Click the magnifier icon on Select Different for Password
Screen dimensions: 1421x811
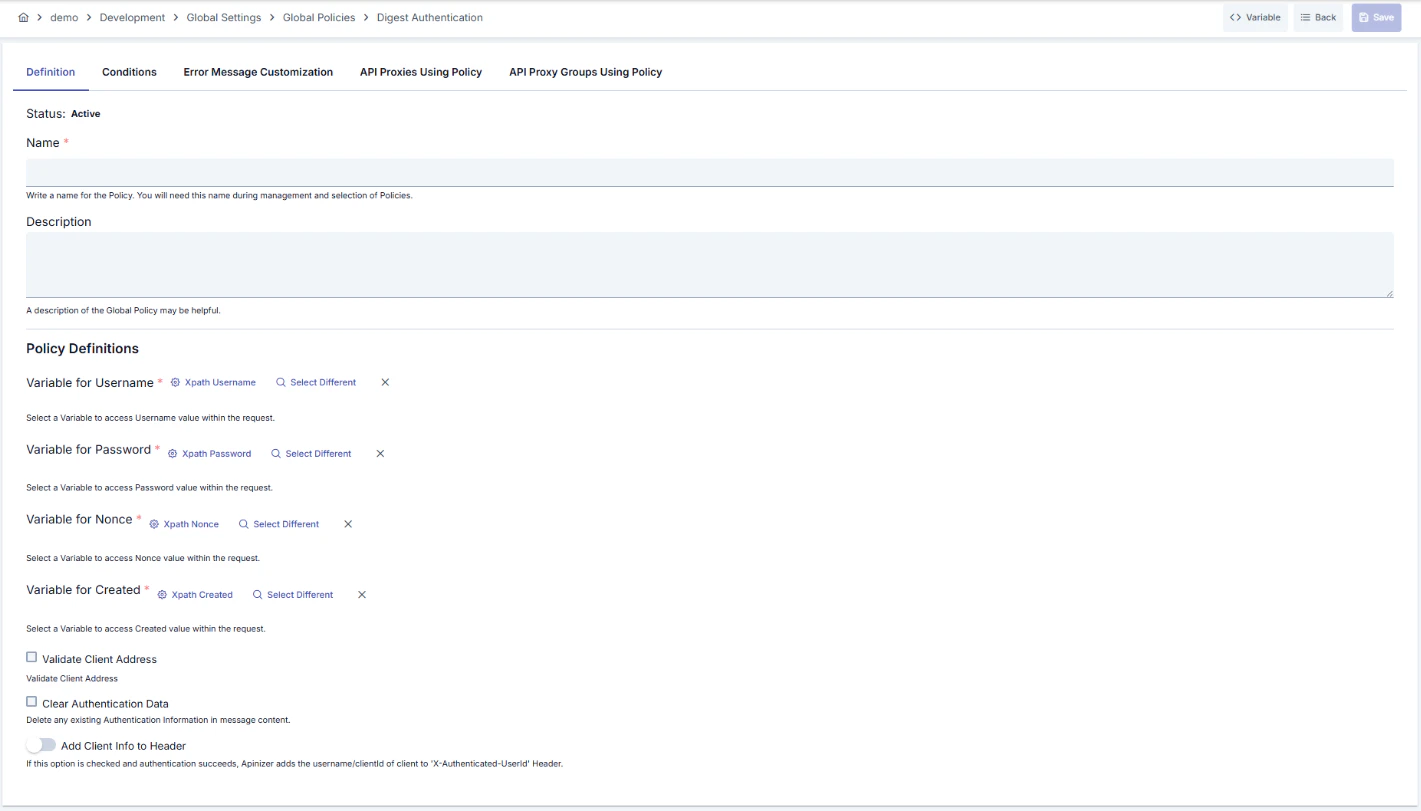coord(275,453)
